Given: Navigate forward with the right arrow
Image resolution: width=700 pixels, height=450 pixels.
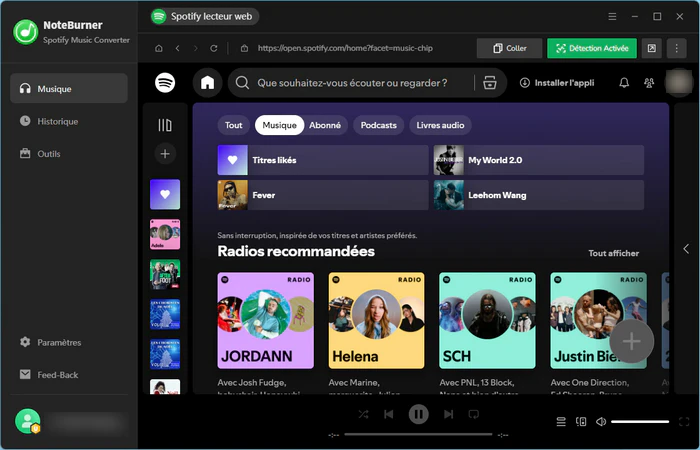Looking at the screenshot, I should tap(196, 48).
